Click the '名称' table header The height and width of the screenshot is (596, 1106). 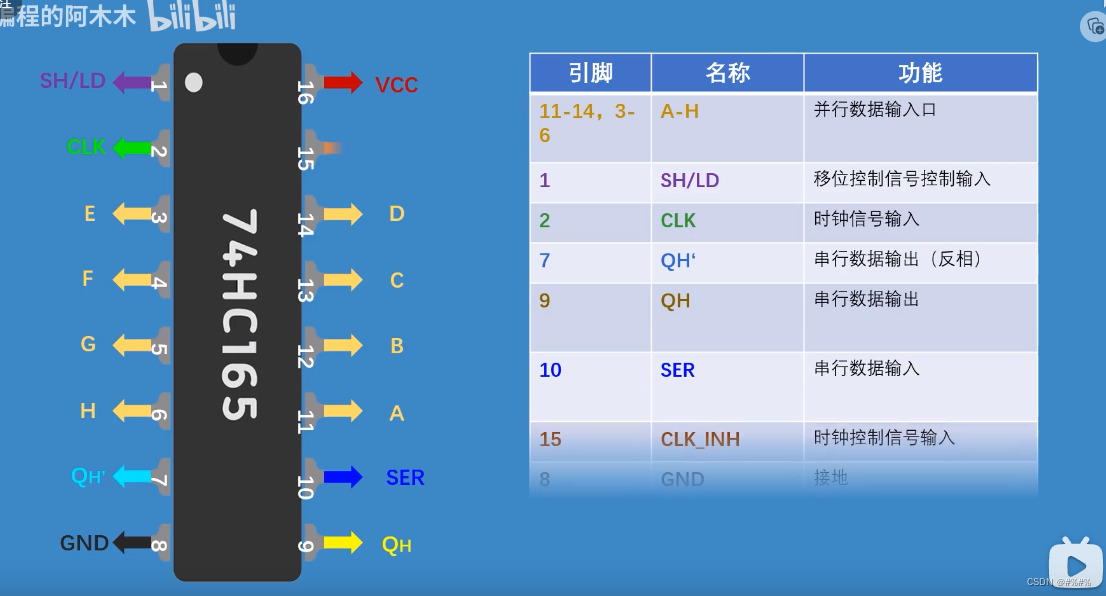727,73
